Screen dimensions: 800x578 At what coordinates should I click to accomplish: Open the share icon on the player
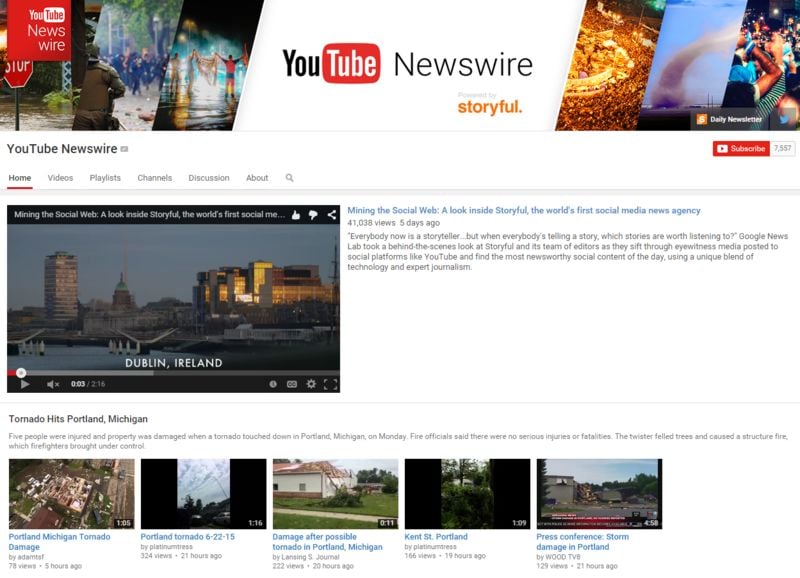tap(332, 215)
